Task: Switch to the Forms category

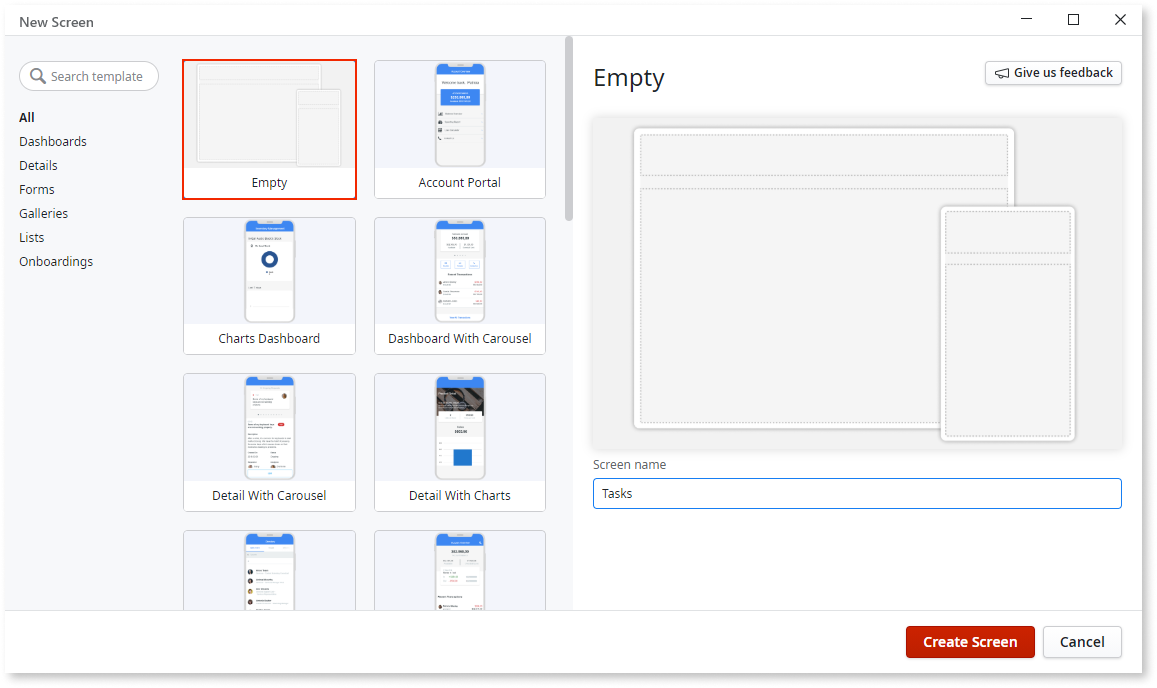Action: pos(36,189)
